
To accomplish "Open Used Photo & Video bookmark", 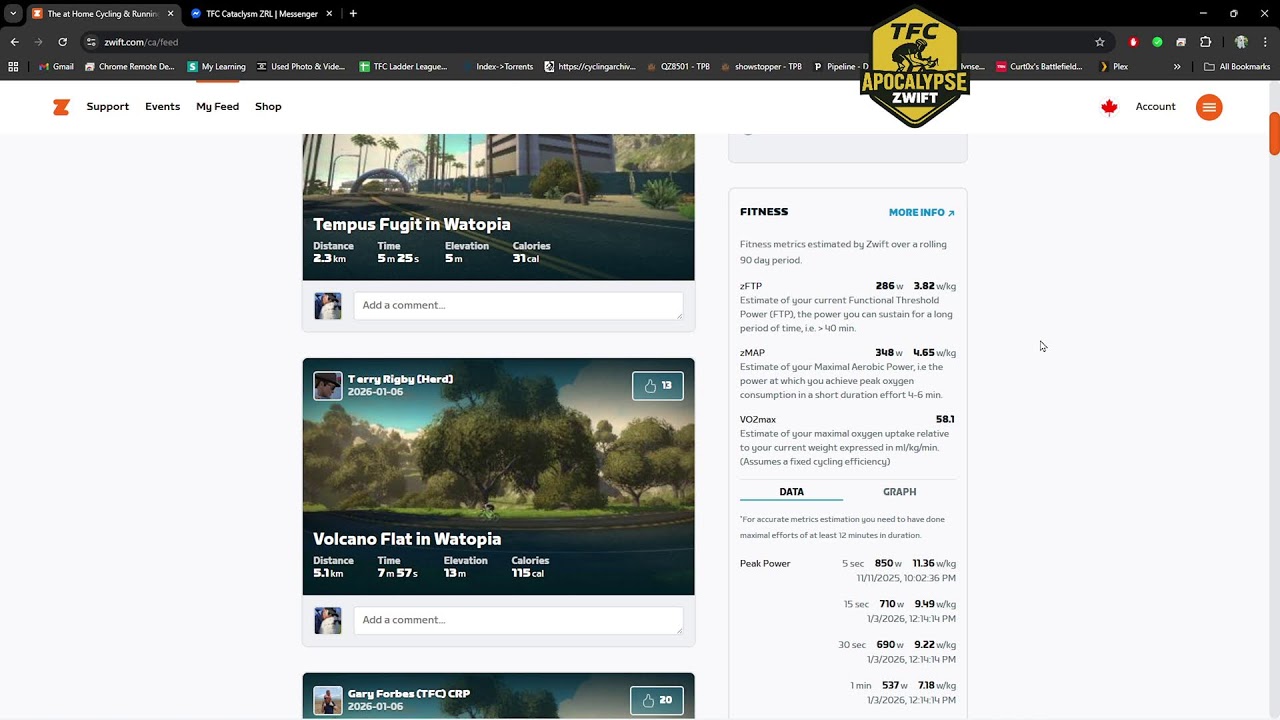I will point(301,67).
